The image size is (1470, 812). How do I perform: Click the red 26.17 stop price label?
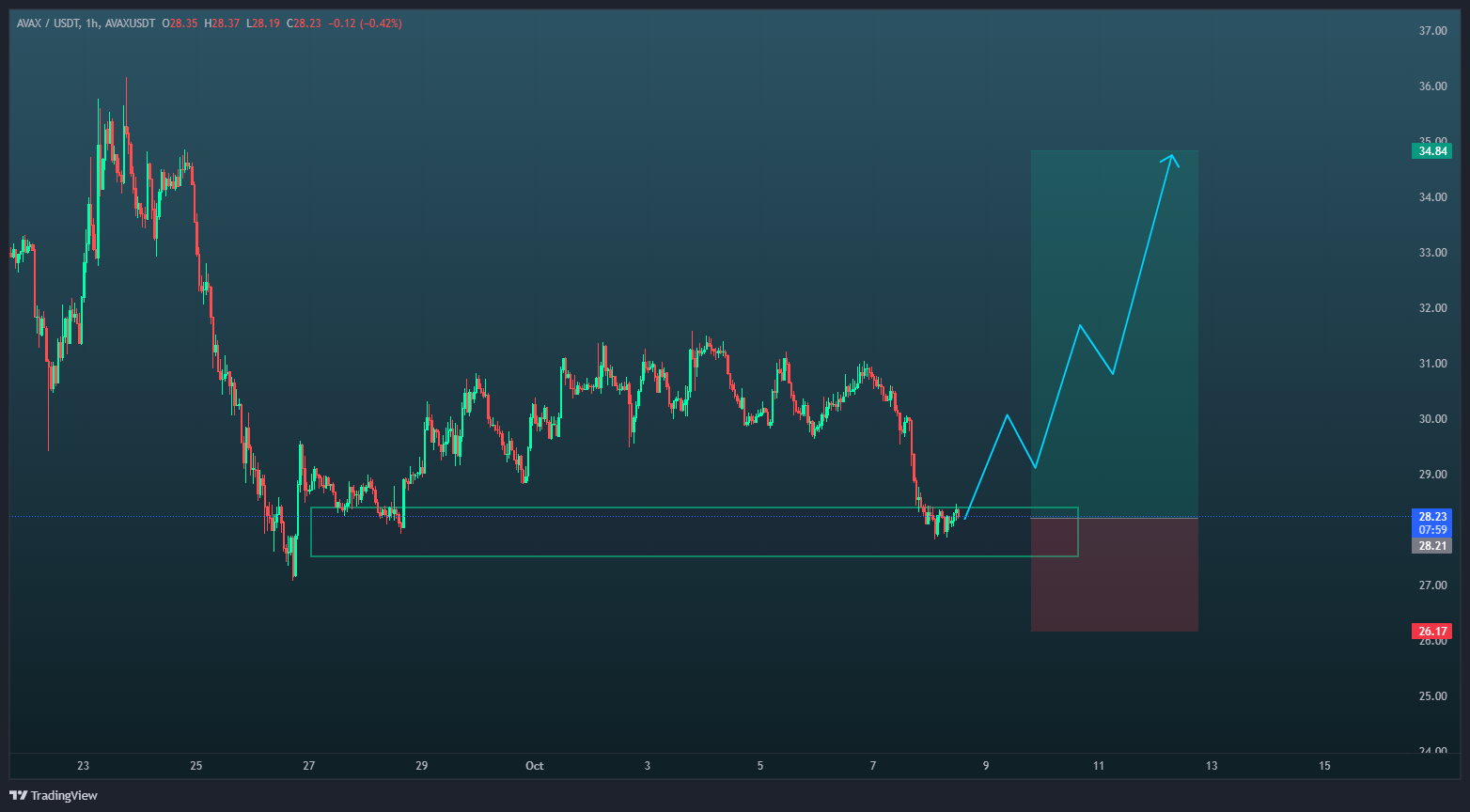[x=1432, y=632]
